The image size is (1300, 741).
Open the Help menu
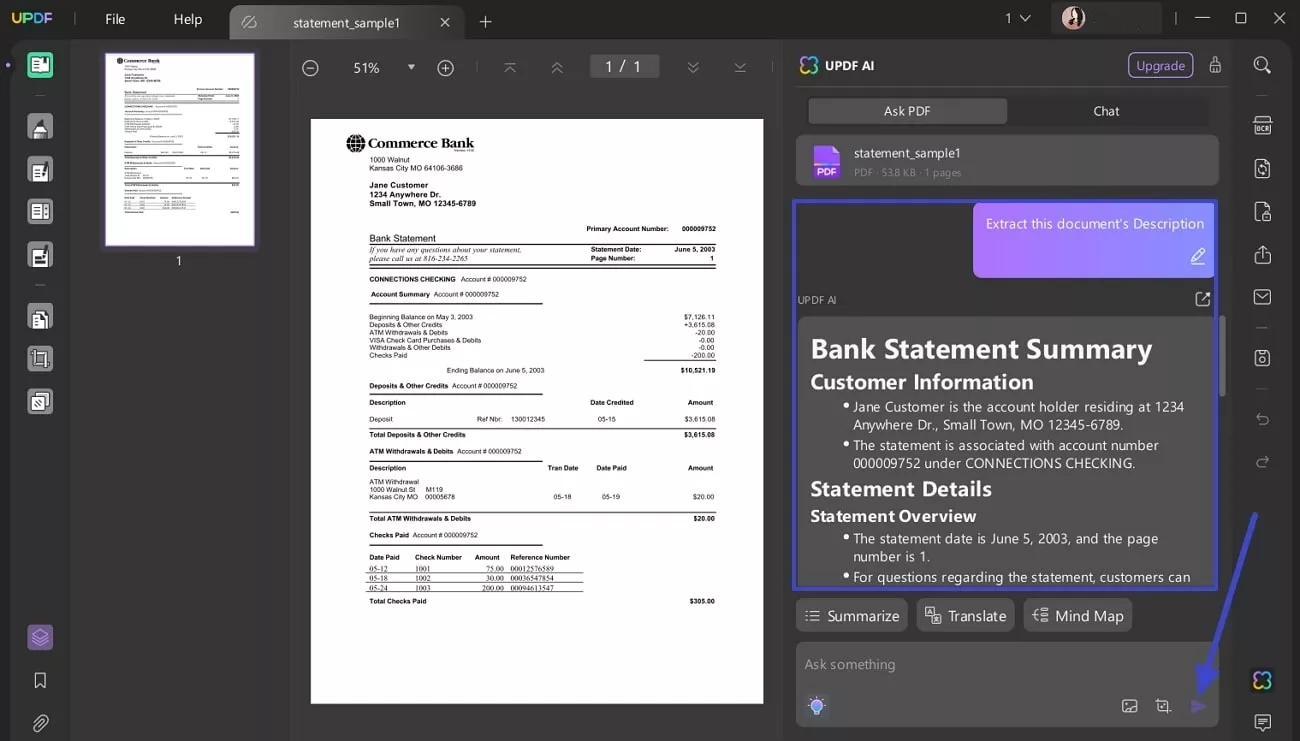pos(187,19)
